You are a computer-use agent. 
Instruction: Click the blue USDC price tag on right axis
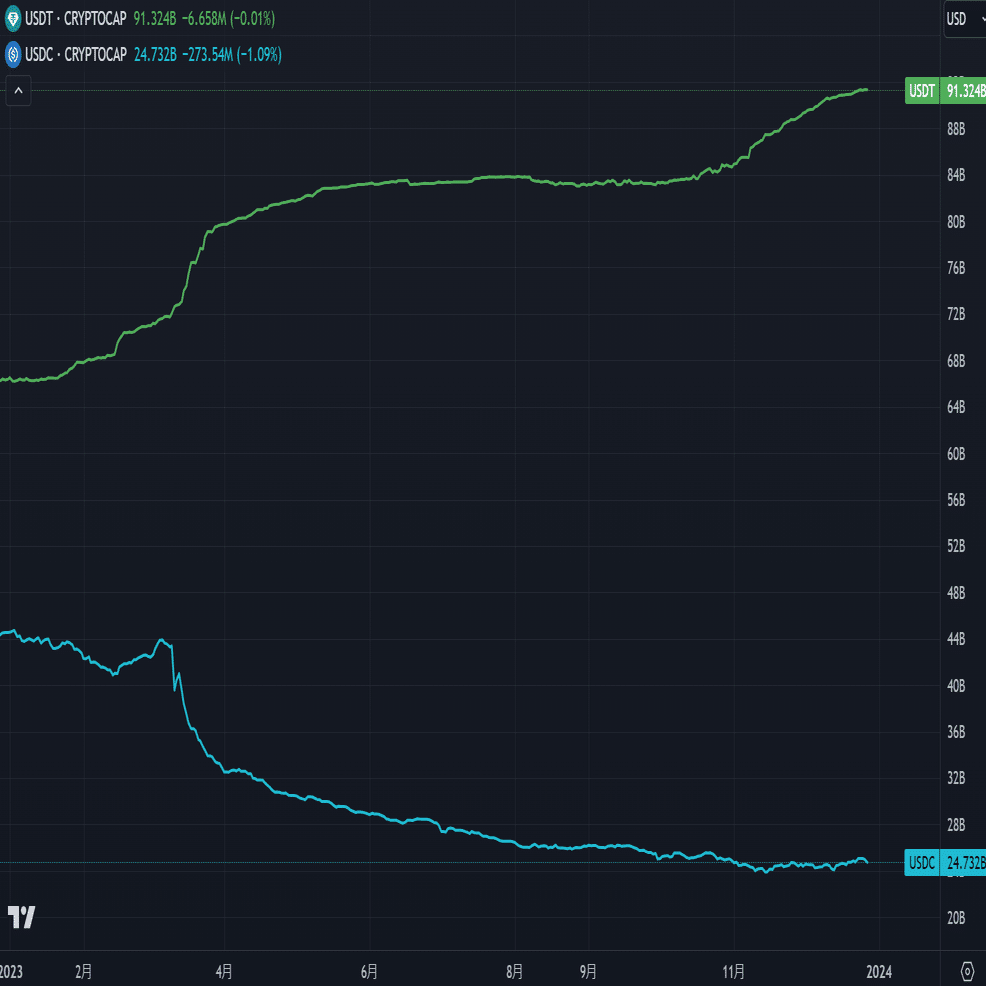[921, 863]
